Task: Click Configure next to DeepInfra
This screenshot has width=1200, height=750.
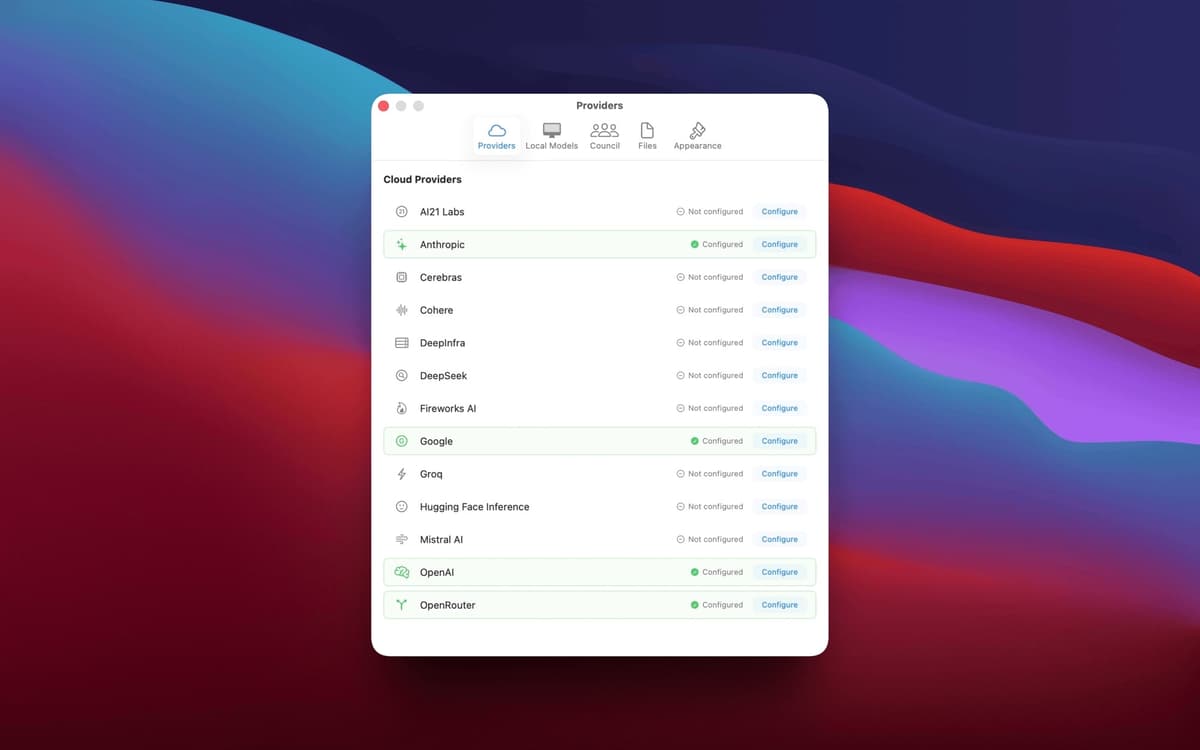Action: click(x=779, y=343)
